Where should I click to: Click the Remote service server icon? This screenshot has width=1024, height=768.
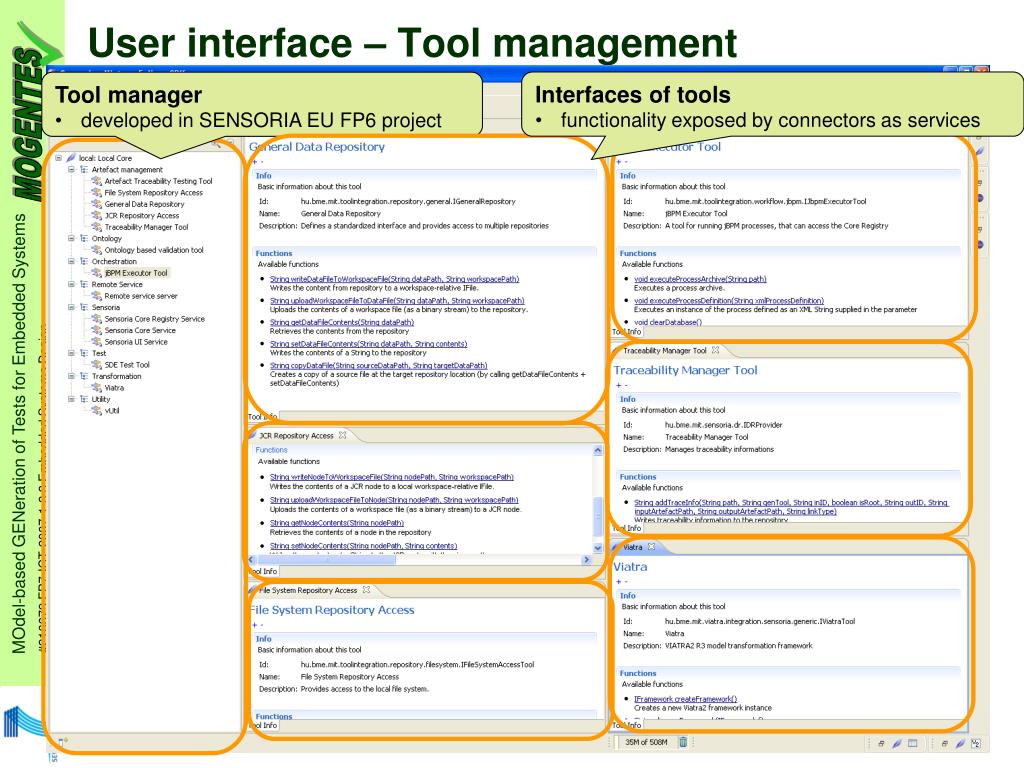pyautogui.click(x=97, y=296)
